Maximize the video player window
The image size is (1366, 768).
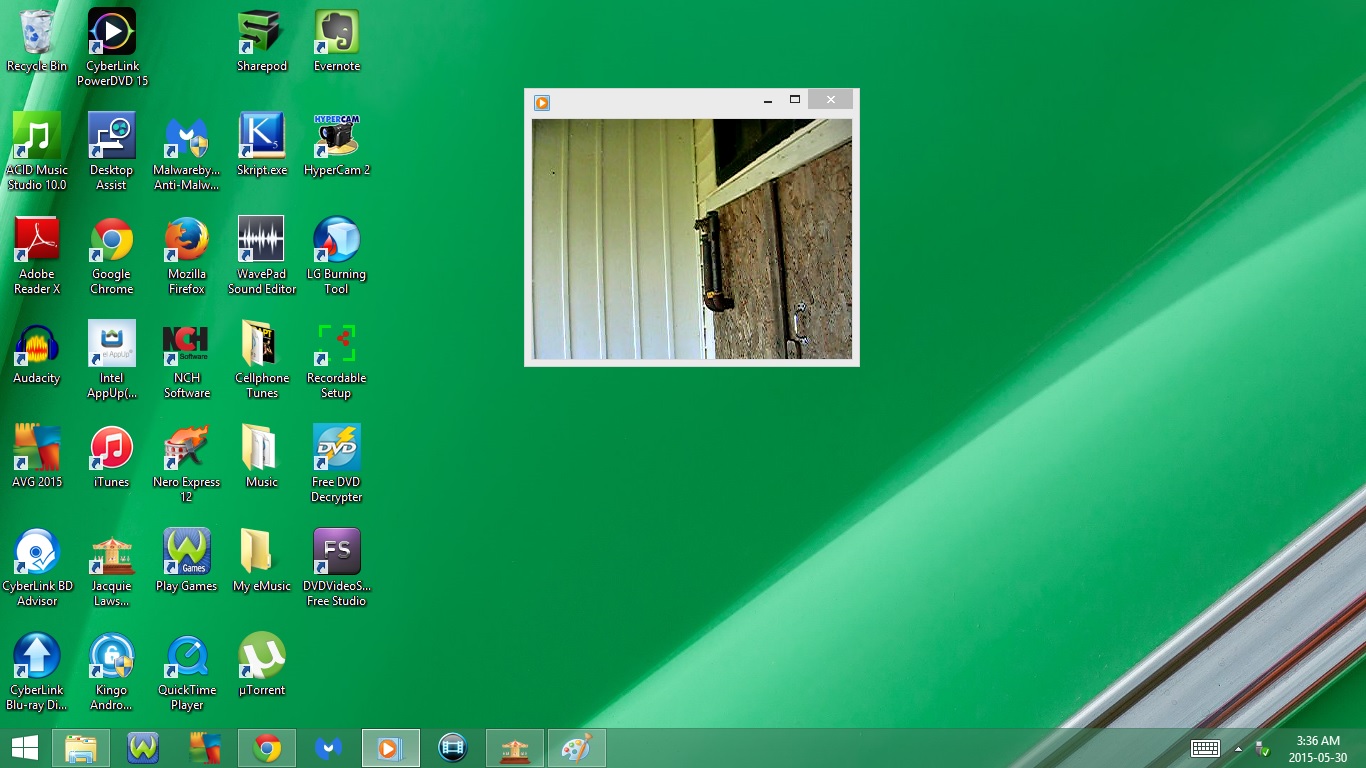pyautogui.click(x=795, y=100)
